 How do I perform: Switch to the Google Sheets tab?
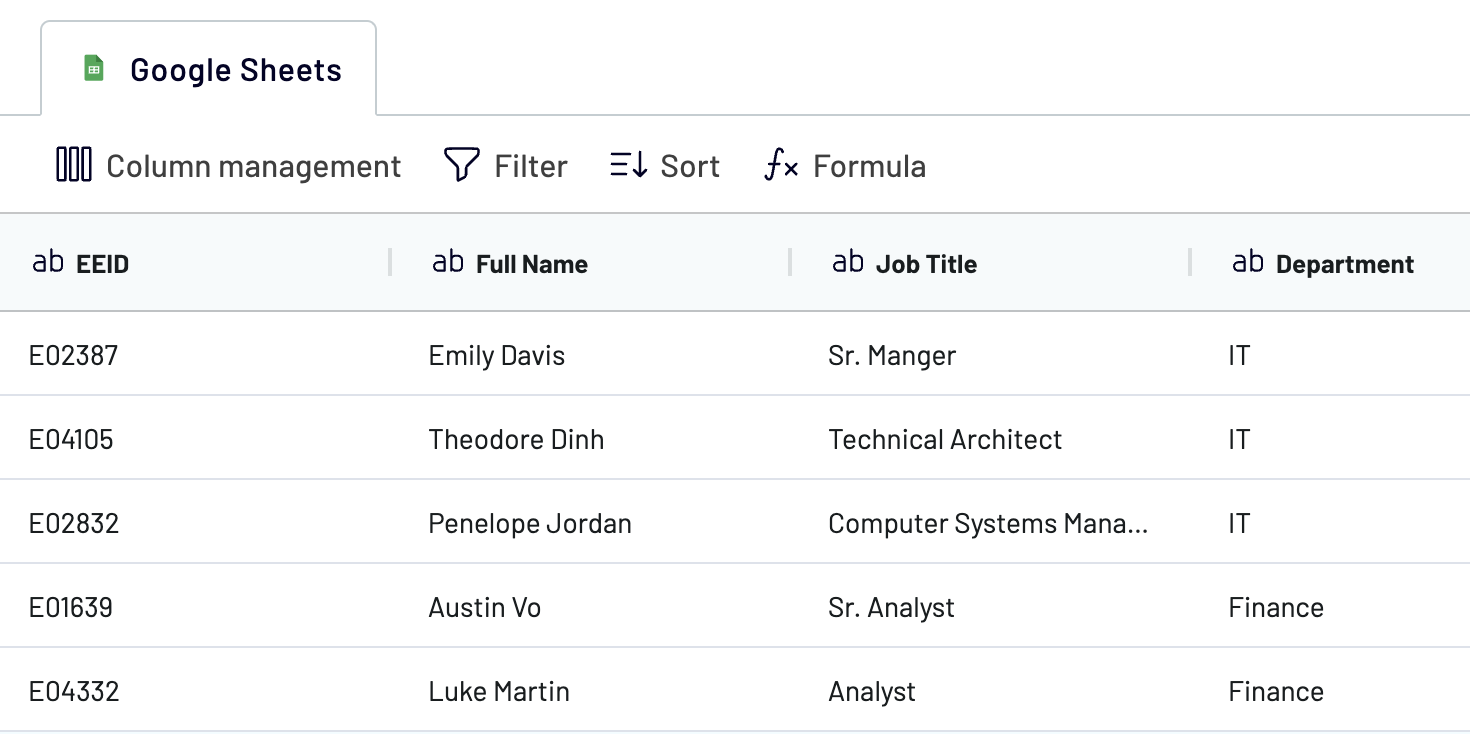(x=207, y=67)
